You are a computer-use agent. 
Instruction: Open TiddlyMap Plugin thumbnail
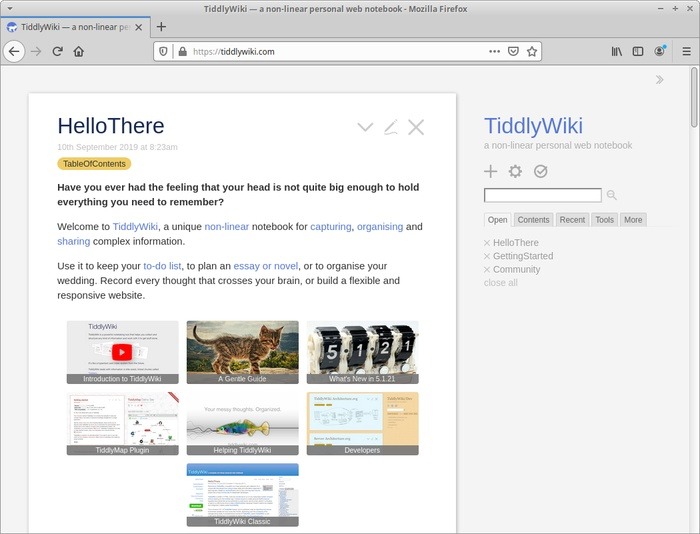coord(122,424)
